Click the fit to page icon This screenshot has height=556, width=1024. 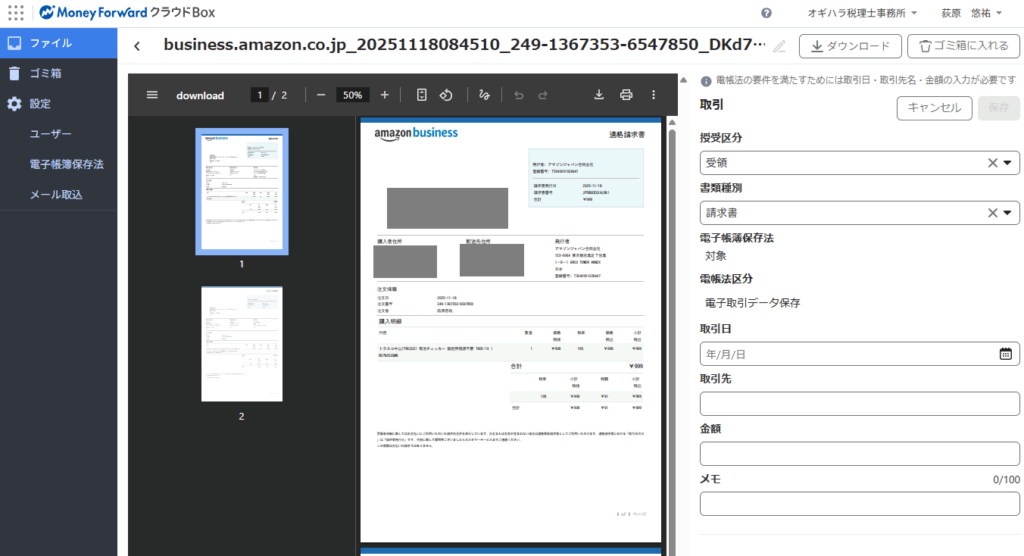422,95
